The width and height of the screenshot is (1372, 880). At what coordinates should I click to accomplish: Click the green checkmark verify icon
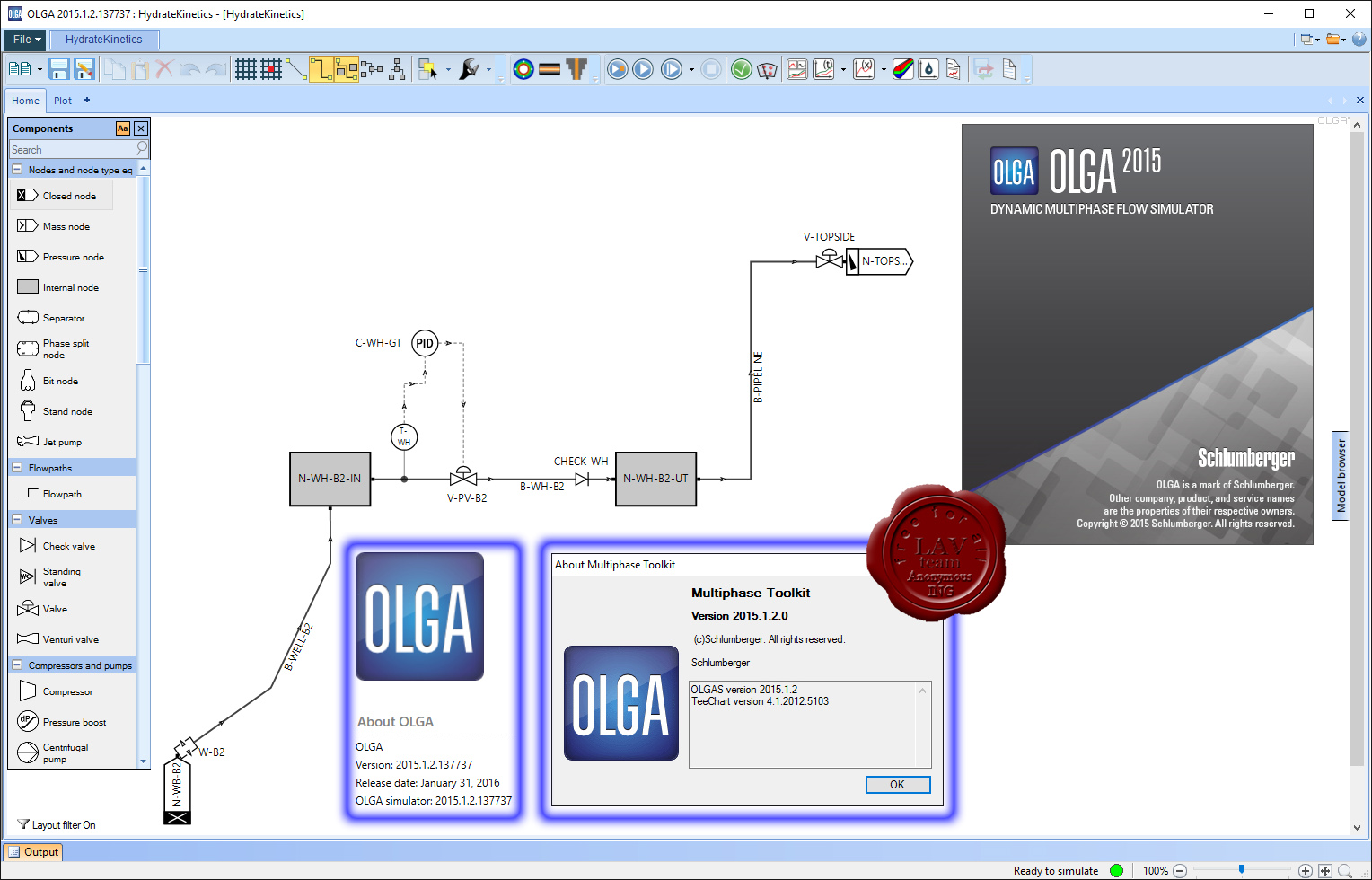click(x=742, y=69)
